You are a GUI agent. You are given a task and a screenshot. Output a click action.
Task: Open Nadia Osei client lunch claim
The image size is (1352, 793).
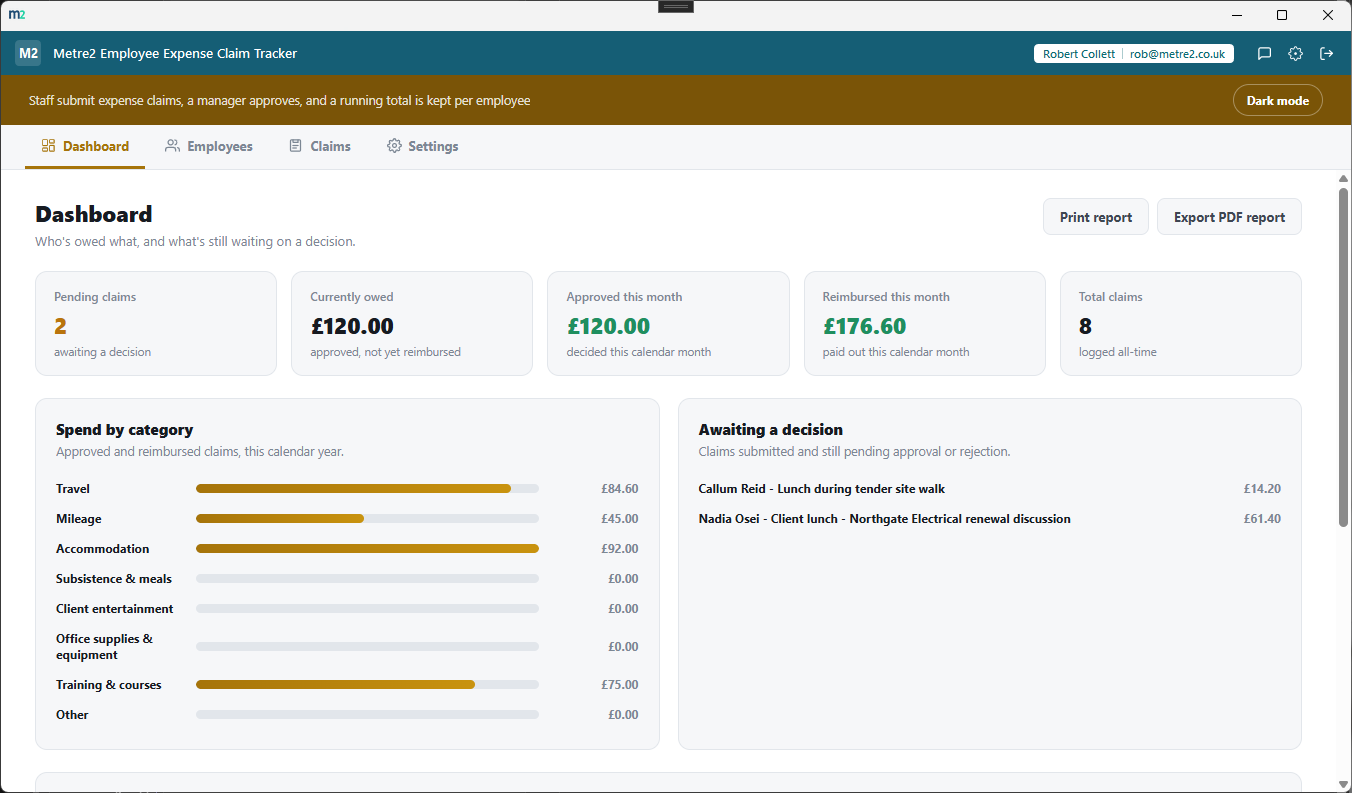pos(989,519)
